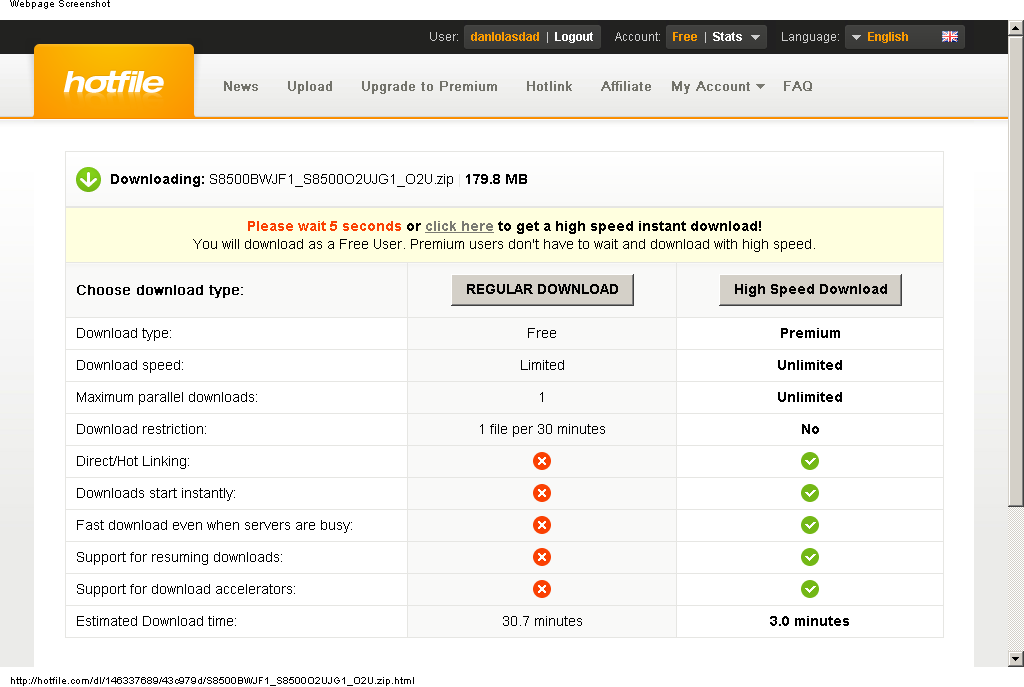Click the '179.8 MB' file size
The image size is (1024, 687).
[496, 180]
